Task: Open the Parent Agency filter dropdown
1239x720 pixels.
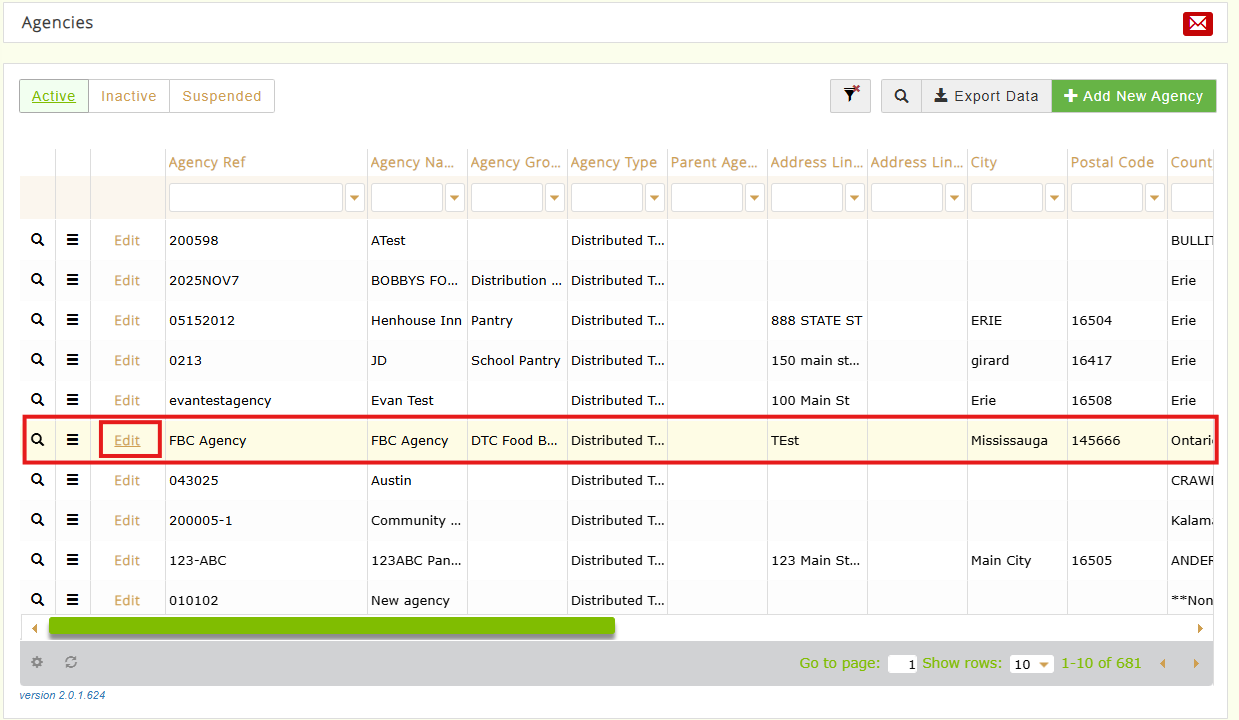Action: pyautogui.click(x=755, y=198)
